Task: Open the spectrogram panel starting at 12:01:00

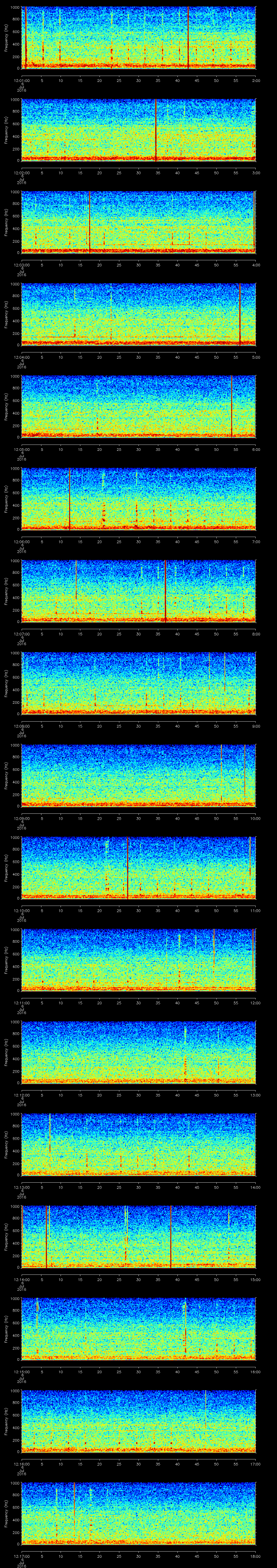Action: tap(139, 38)
